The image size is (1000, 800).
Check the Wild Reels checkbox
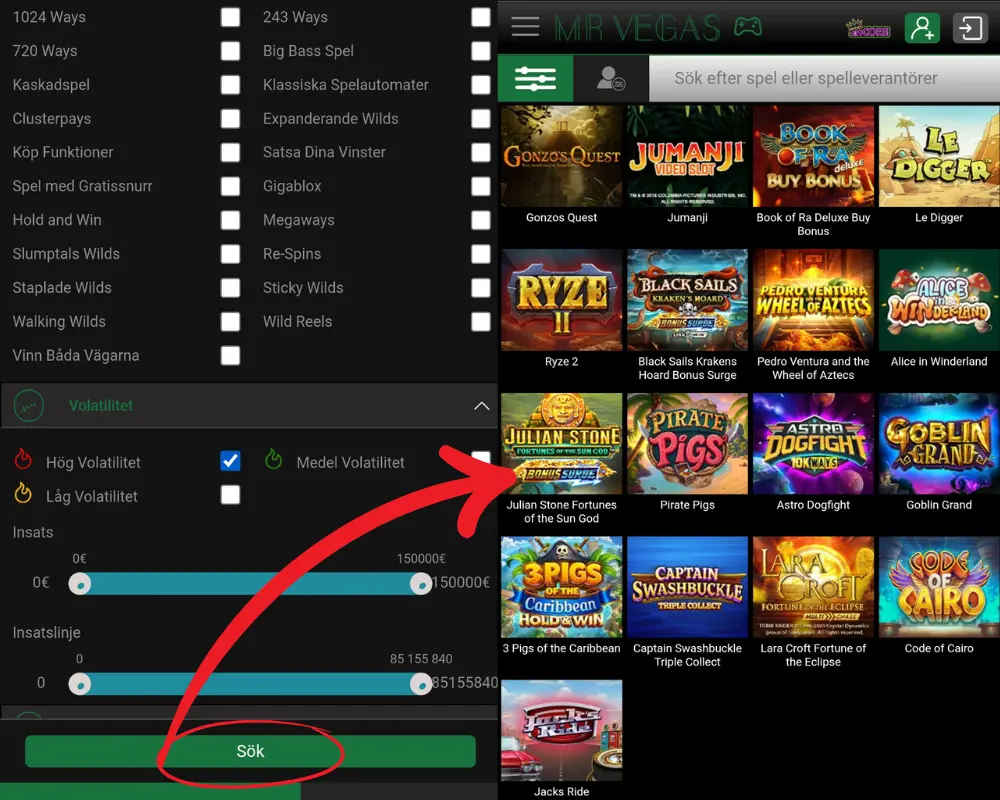481,322
